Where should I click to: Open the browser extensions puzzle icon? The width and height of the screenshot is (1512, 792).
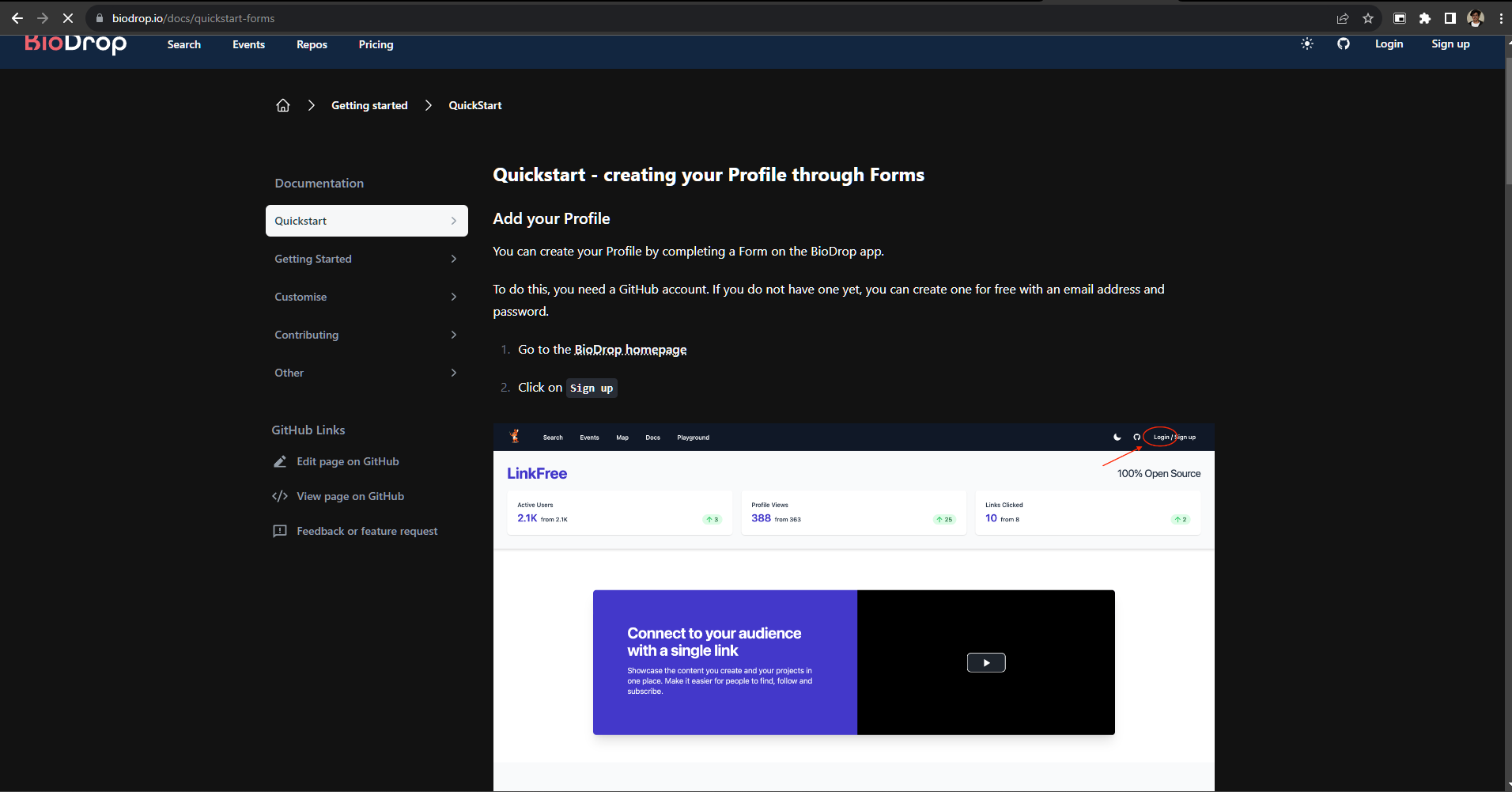(x=1425, y=17)
